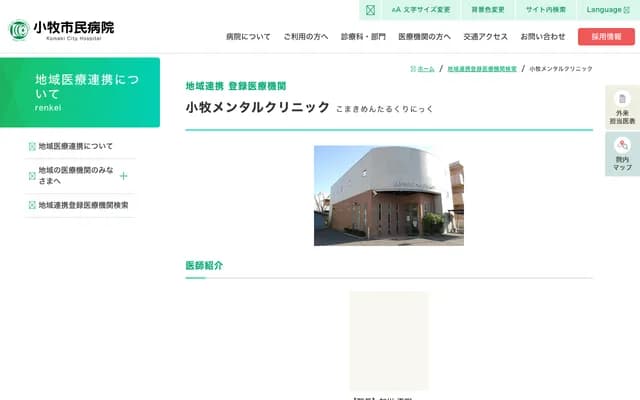Click the square icon at the start of the top utility bar
The height and width of the screenshot is (400, 640).
point(370,10)
